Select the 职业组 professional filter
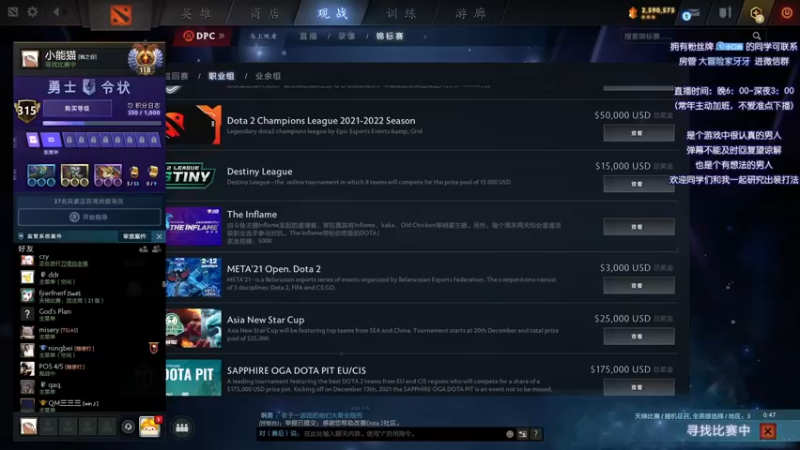This screenshot has width=800, height=450. tap(221, 76)
